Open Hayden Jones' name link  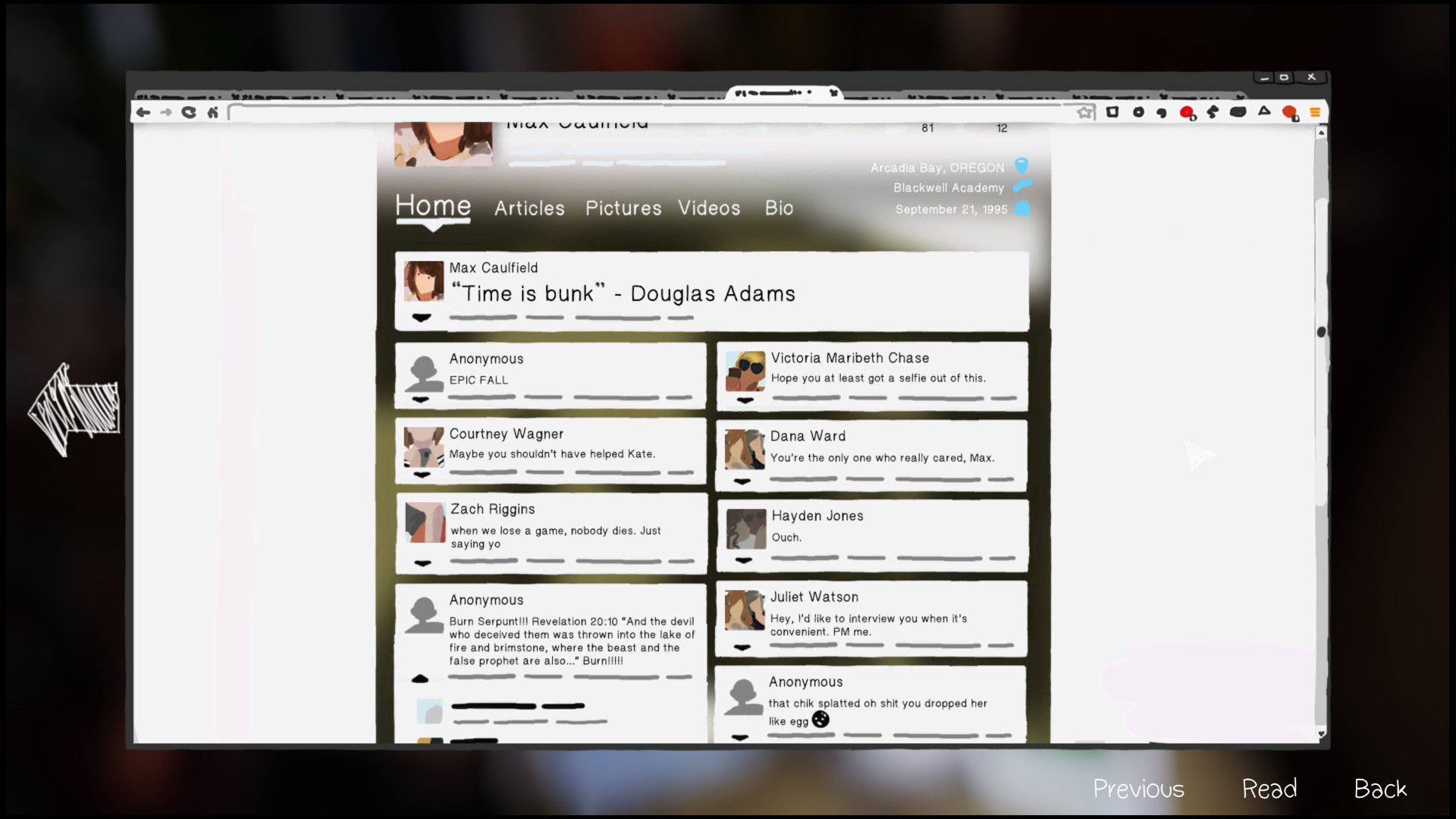pyautogui.click(x=817, y=516)
